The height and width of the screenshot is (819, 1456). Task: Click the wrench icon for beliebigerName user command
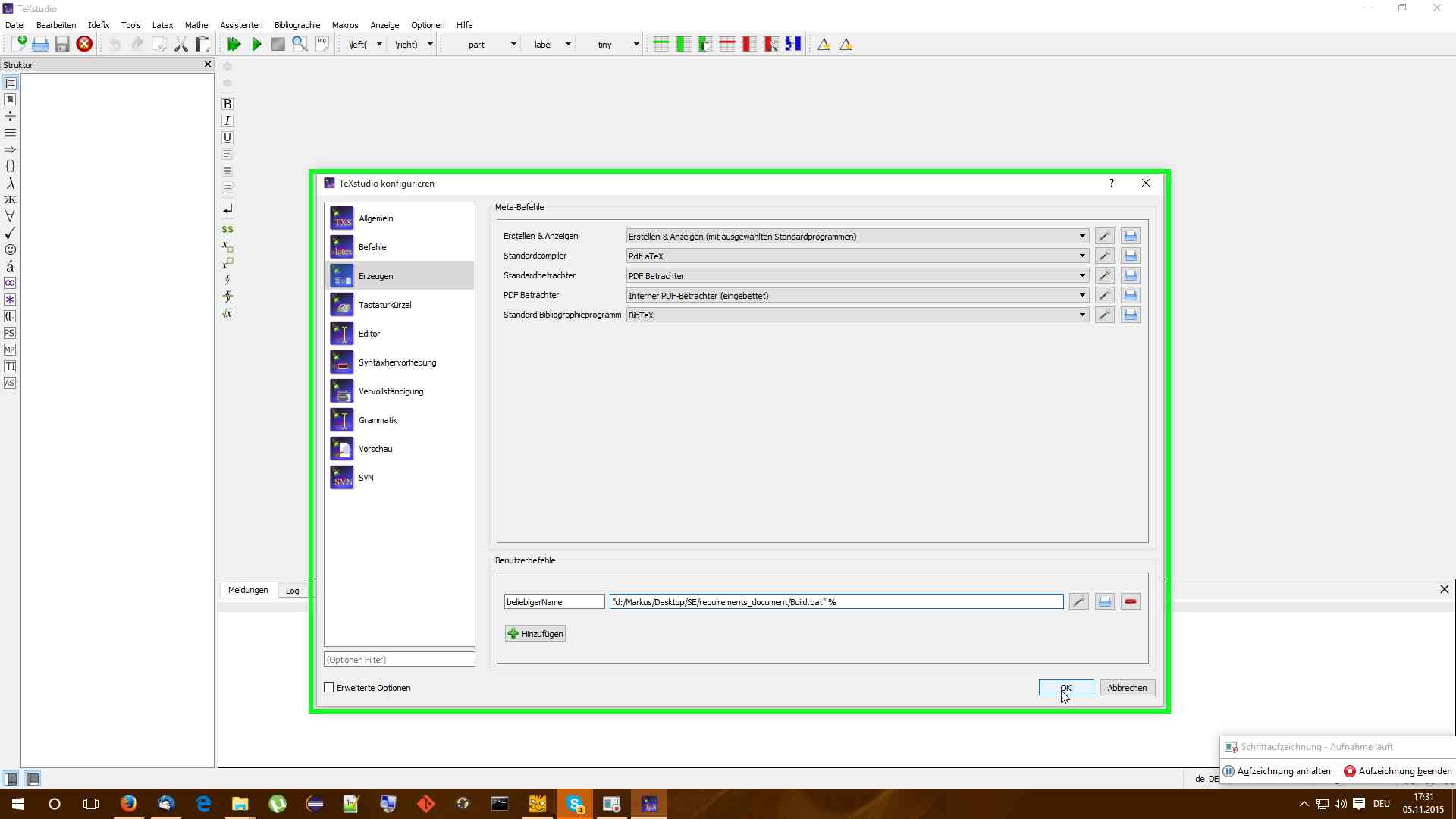[1079, 601]
